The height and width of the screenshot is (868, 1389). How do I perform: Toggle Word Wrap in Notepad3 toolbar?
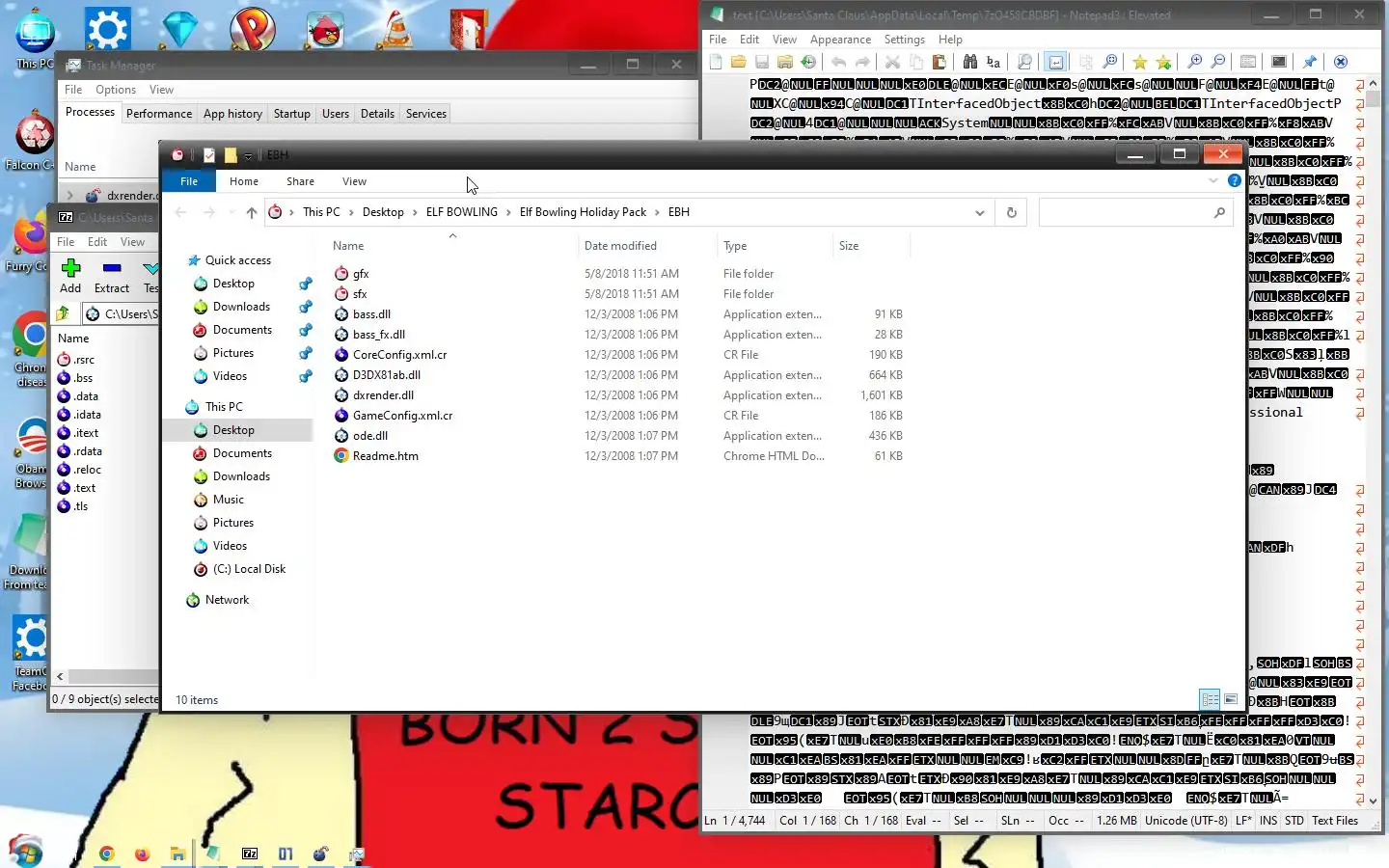pos(1056,62)
